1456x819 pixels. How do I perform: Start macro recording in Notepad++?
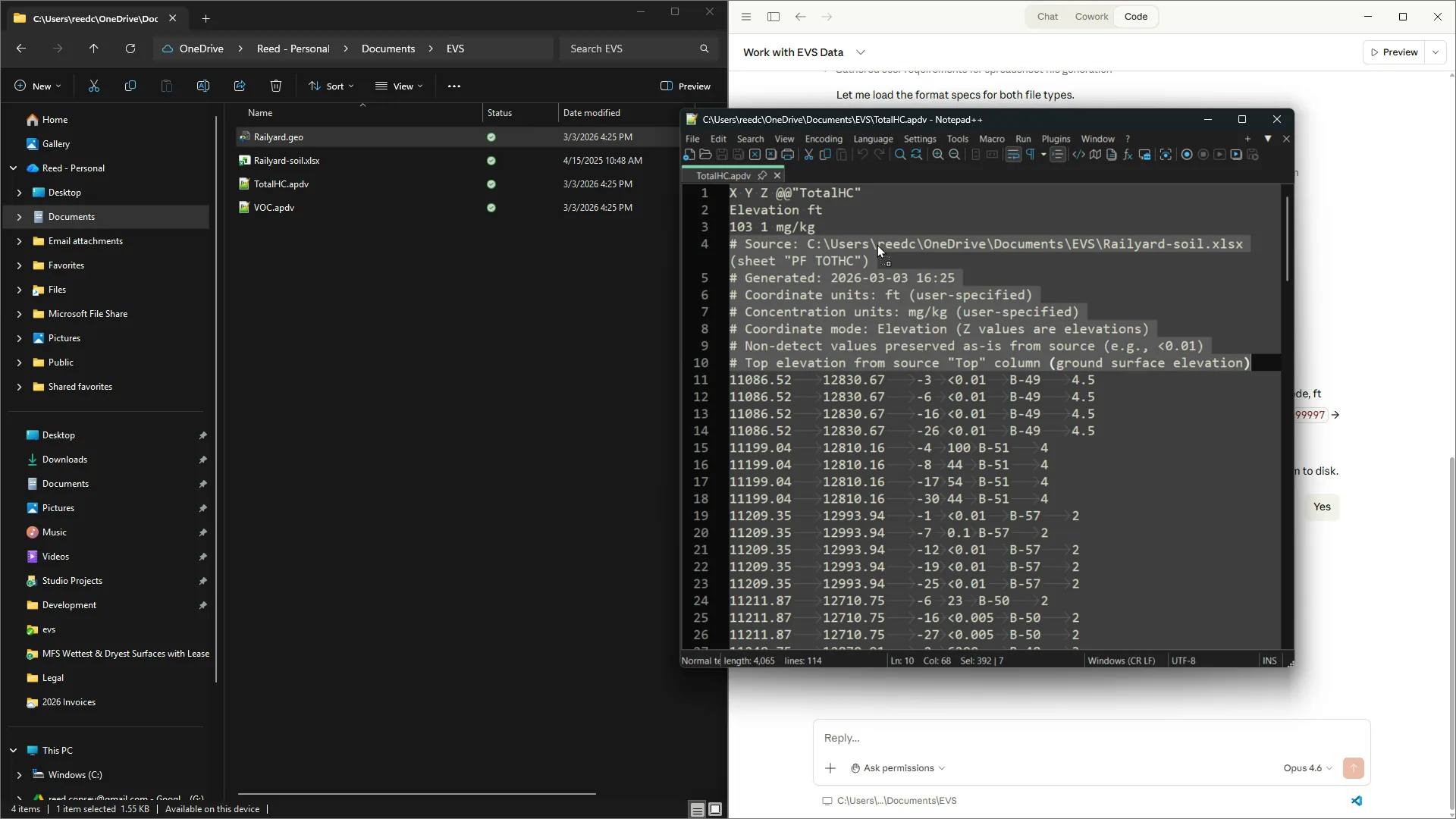1187,155
